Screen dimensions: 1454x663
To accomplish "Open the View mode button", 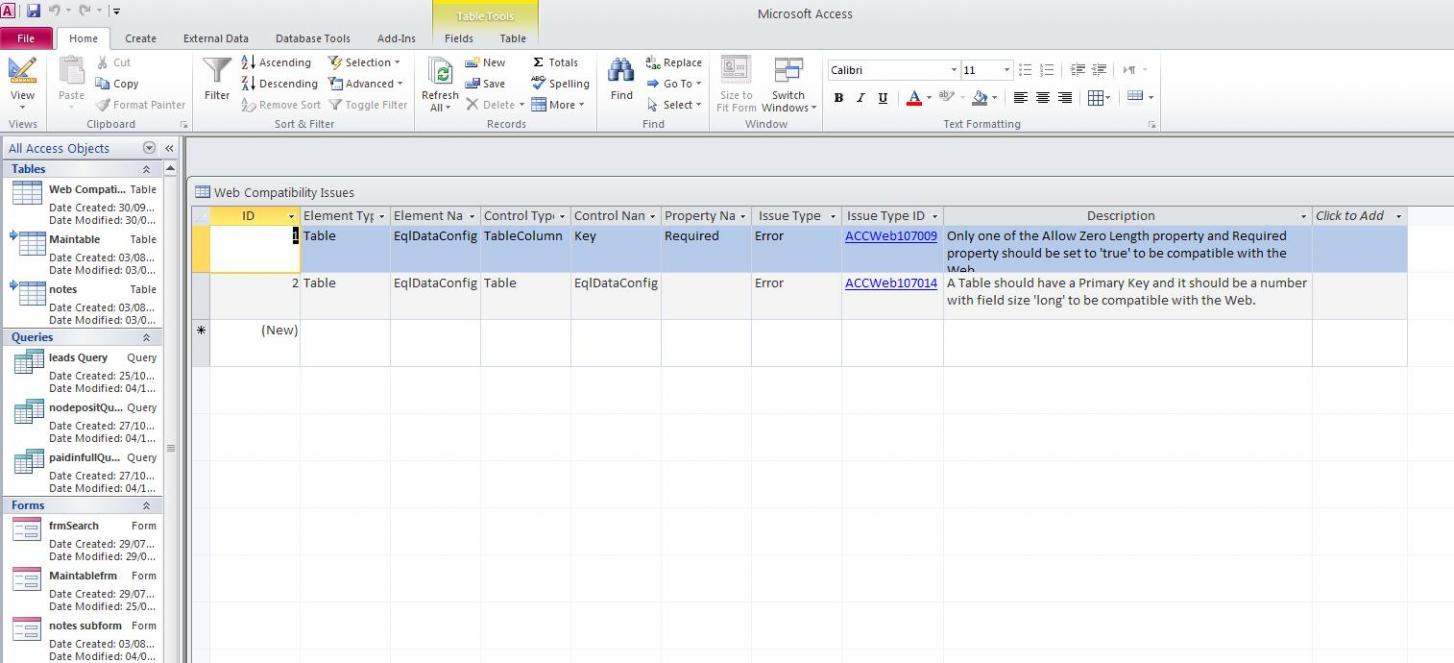I will coord(22,84).
